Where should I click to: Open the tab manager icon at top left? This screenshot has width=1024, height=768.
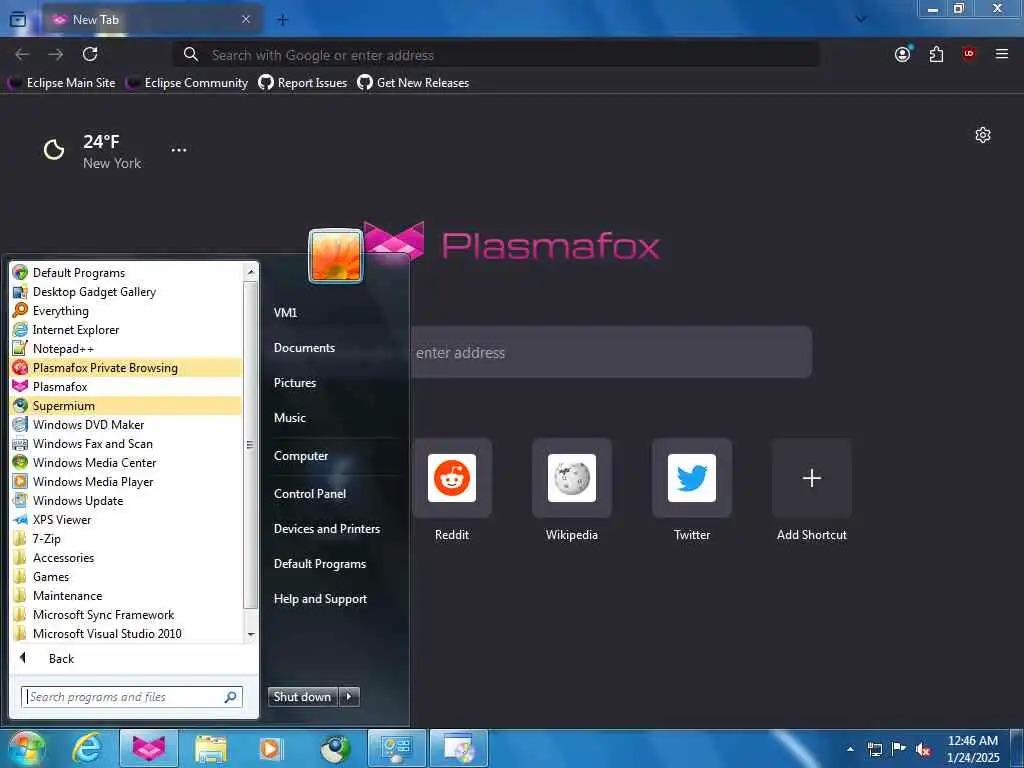click(18, 20)
